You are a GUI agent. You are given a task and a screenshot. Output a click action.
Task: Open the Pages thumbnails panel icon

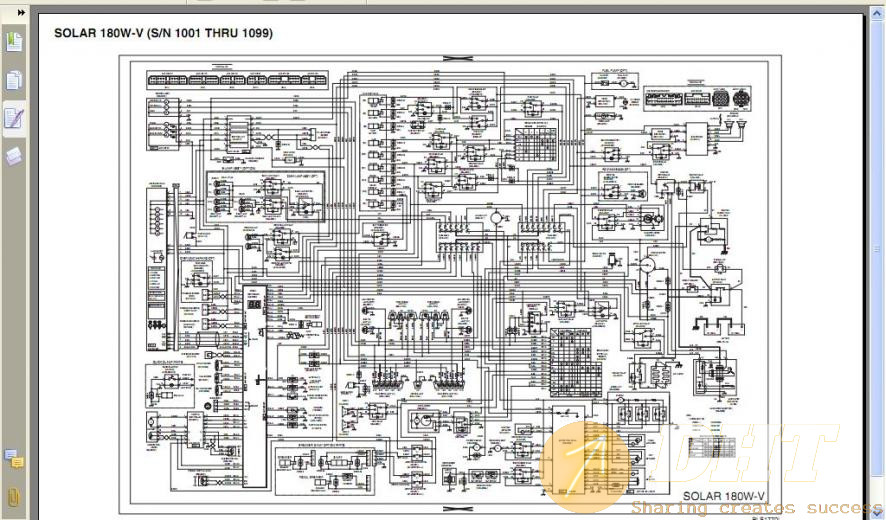14,80
